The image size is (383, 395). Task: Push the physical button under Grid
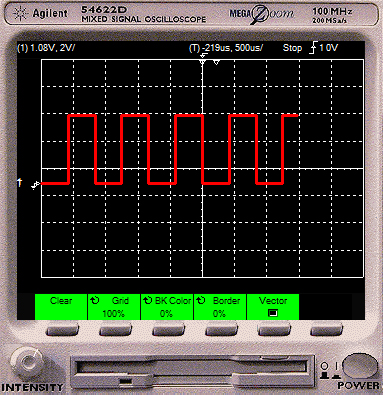click(116, 331)
